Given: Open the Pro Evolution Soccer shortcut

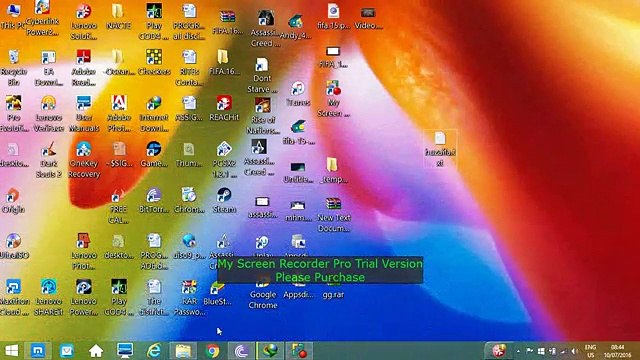Looking at the screenshot, I should (13, 114).
